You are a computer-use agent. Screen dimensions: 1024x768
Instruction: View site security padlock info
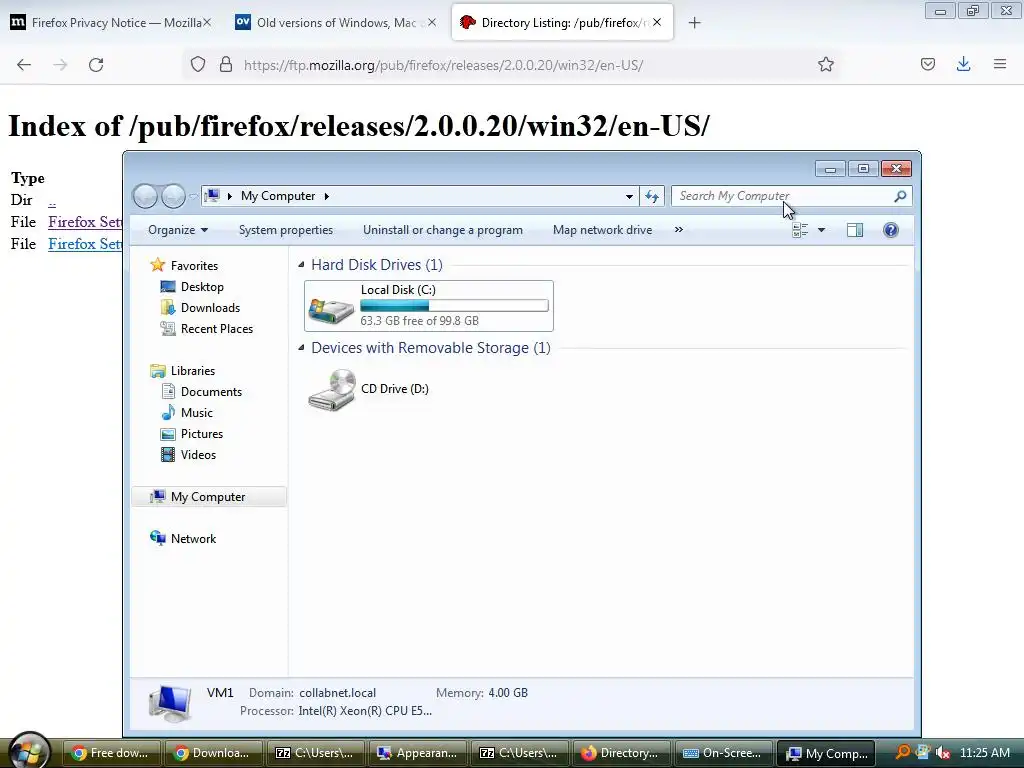point(226,65)
